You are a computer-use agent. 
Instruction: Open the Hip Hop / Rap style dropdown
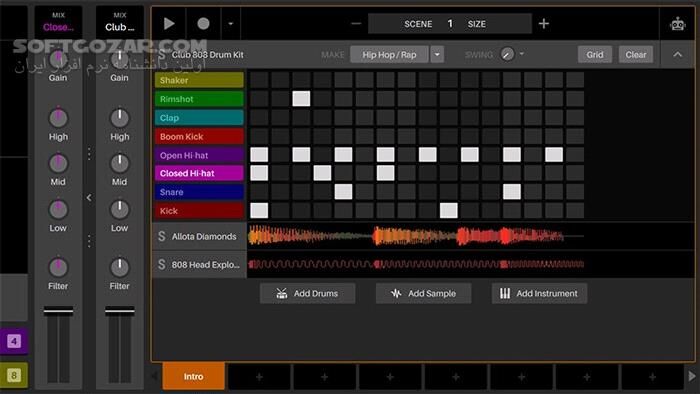click(437, 54)
